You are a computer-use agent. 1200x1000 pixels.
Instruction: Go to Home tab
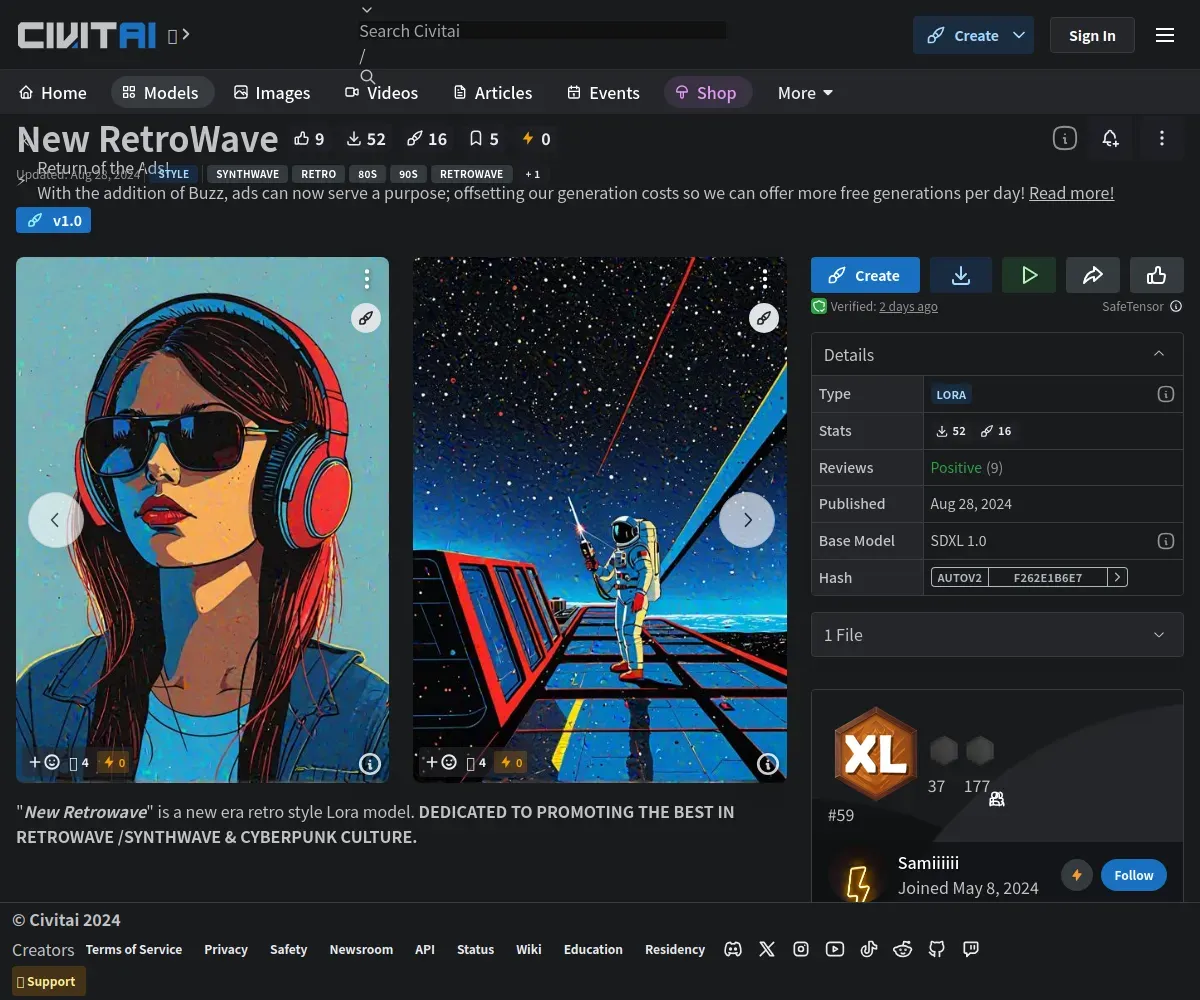coord(53,93)
